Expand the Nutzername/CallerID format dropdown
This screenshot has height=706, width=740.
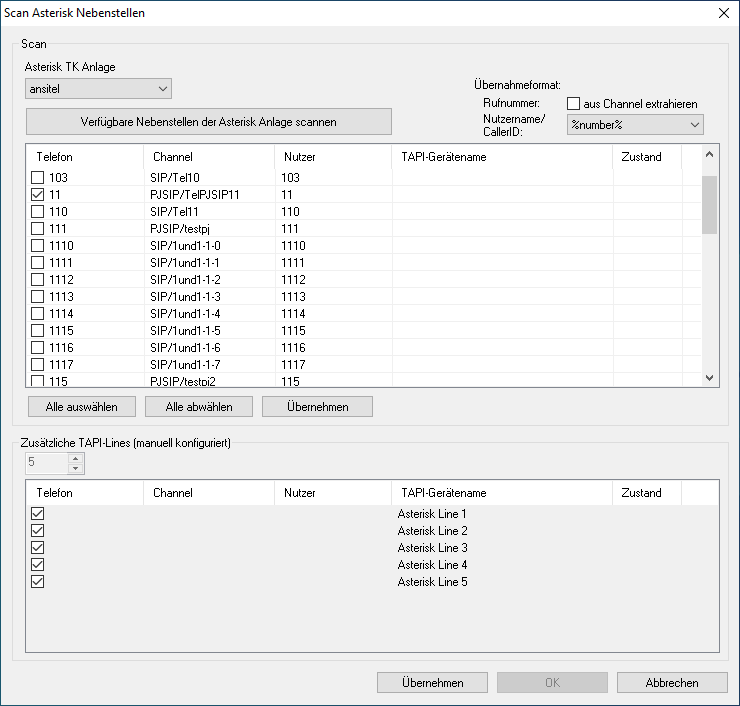pyautogui.click(x=634, y=125)
